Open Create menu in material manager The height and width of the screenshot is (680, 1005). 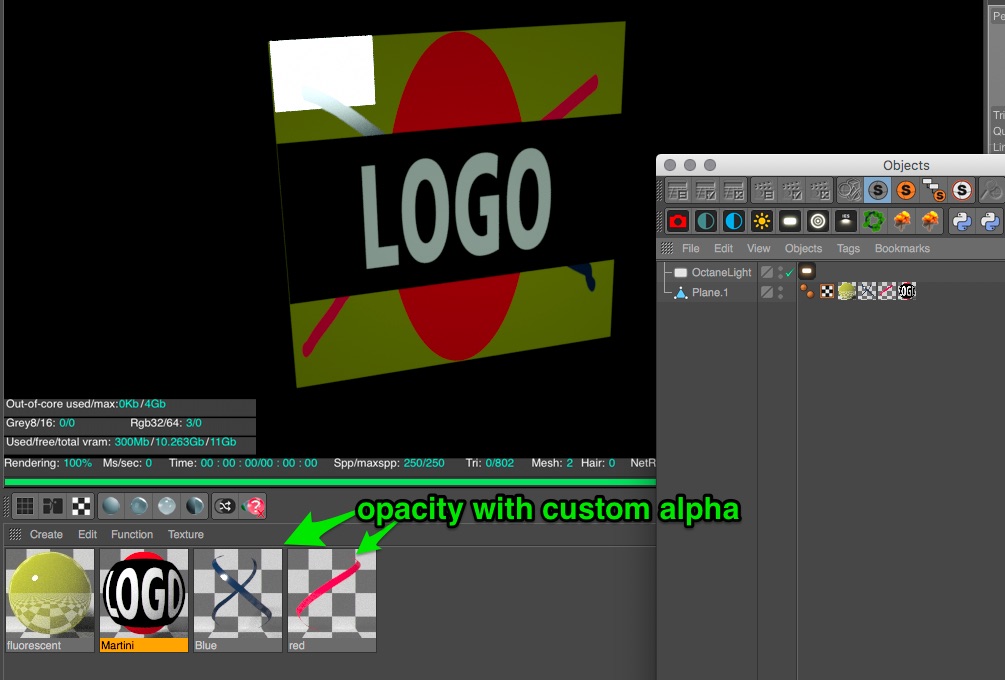pos(46,535)
